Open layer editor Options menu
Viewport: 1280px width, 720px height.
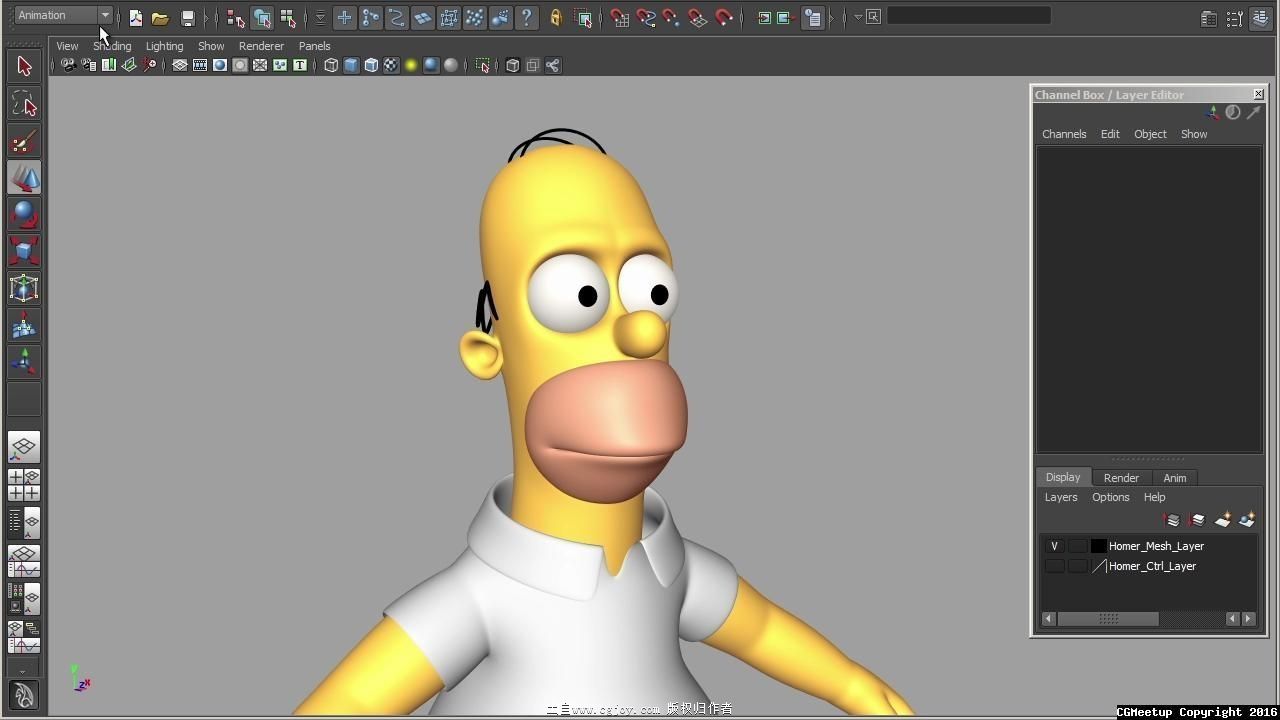click(x=1110, y=497)
